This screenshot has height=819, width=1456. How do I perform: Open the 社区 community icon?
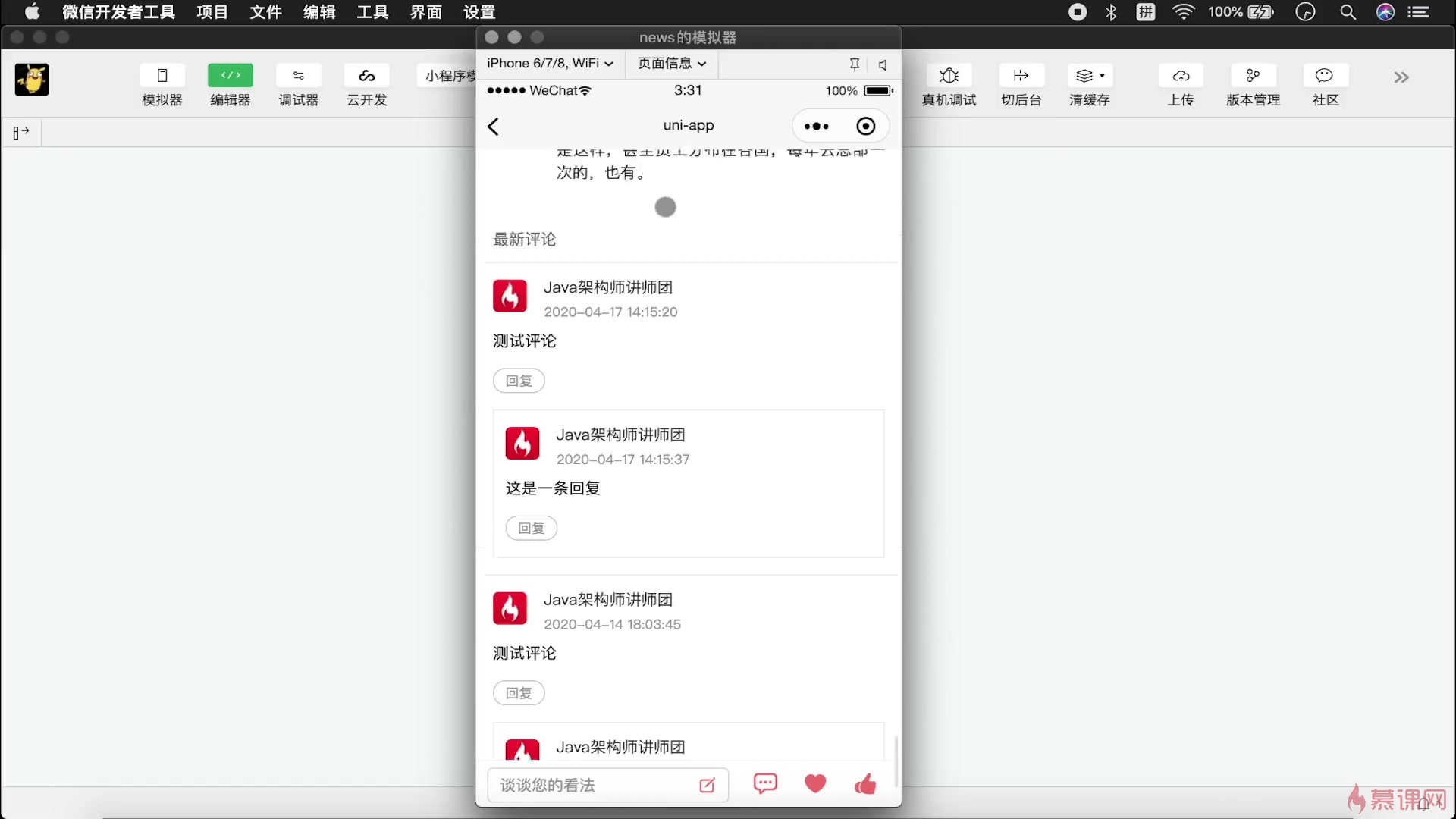(x=1325, y=76)
